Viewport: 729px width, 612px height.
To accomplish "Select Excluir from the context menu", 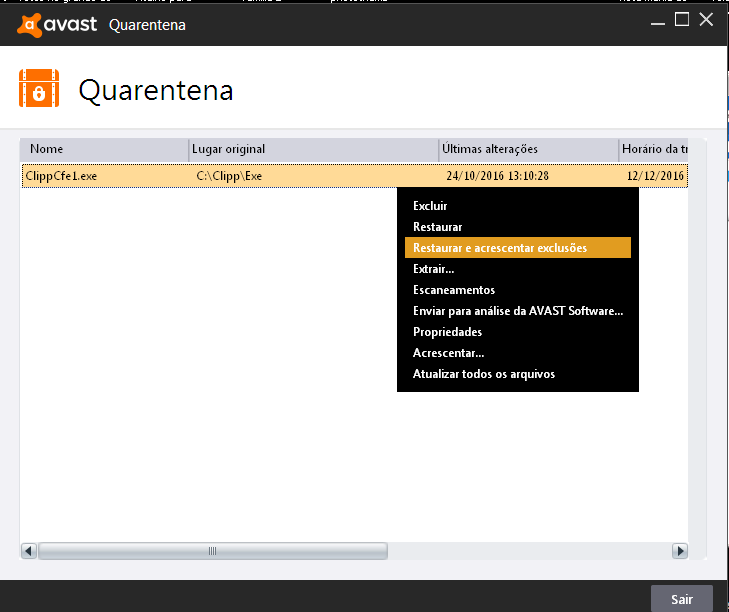I will click(431, 205).
